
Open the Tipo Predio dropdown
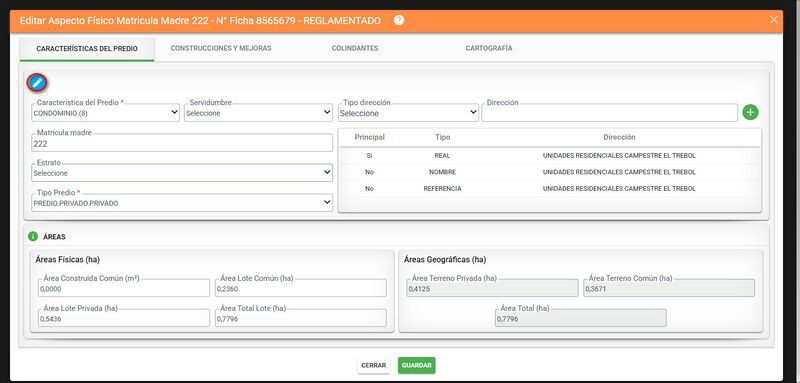tap(182, 203)
